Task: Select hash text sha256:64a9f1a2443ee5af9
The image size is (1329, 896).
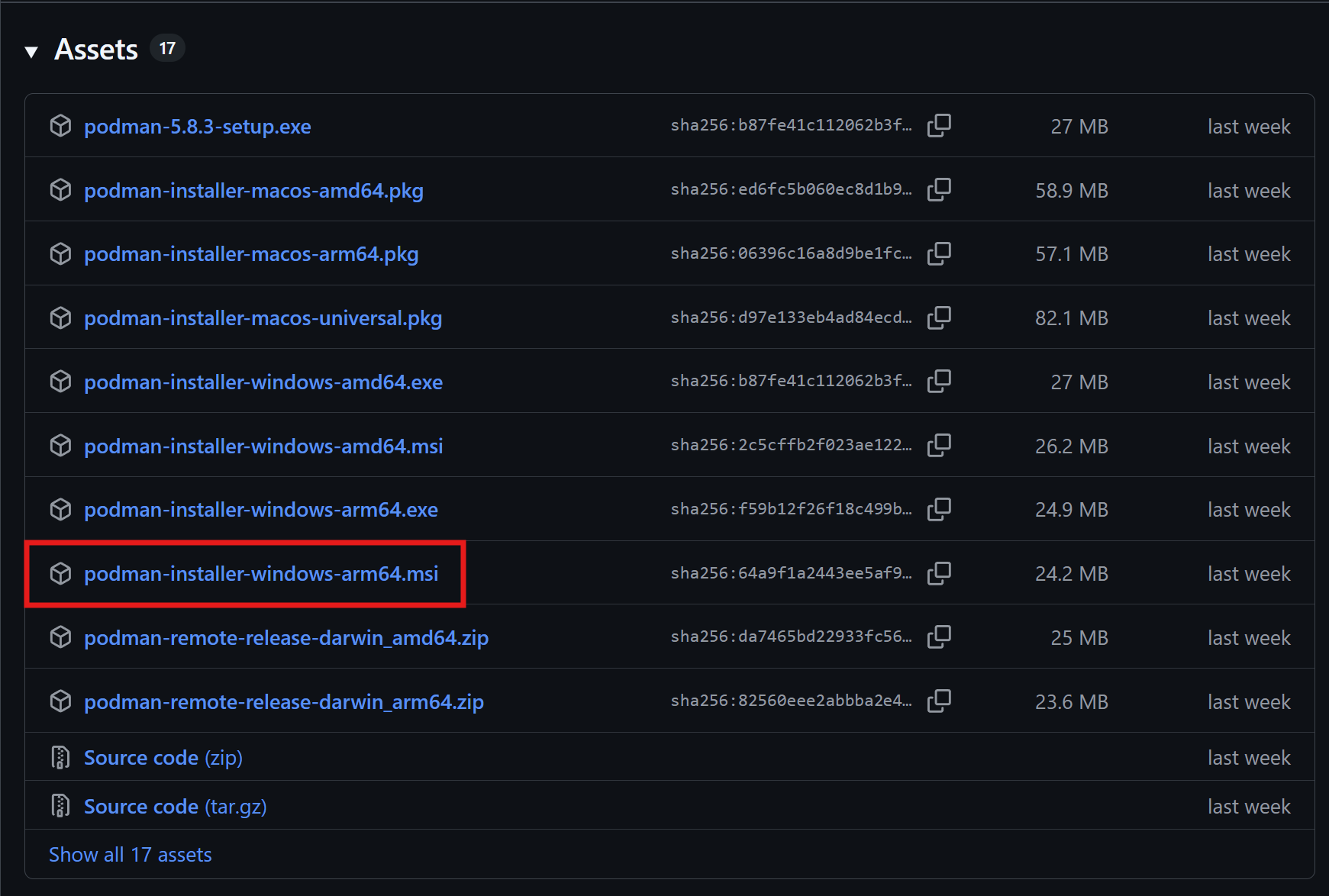Action: (x=792, y=573)
